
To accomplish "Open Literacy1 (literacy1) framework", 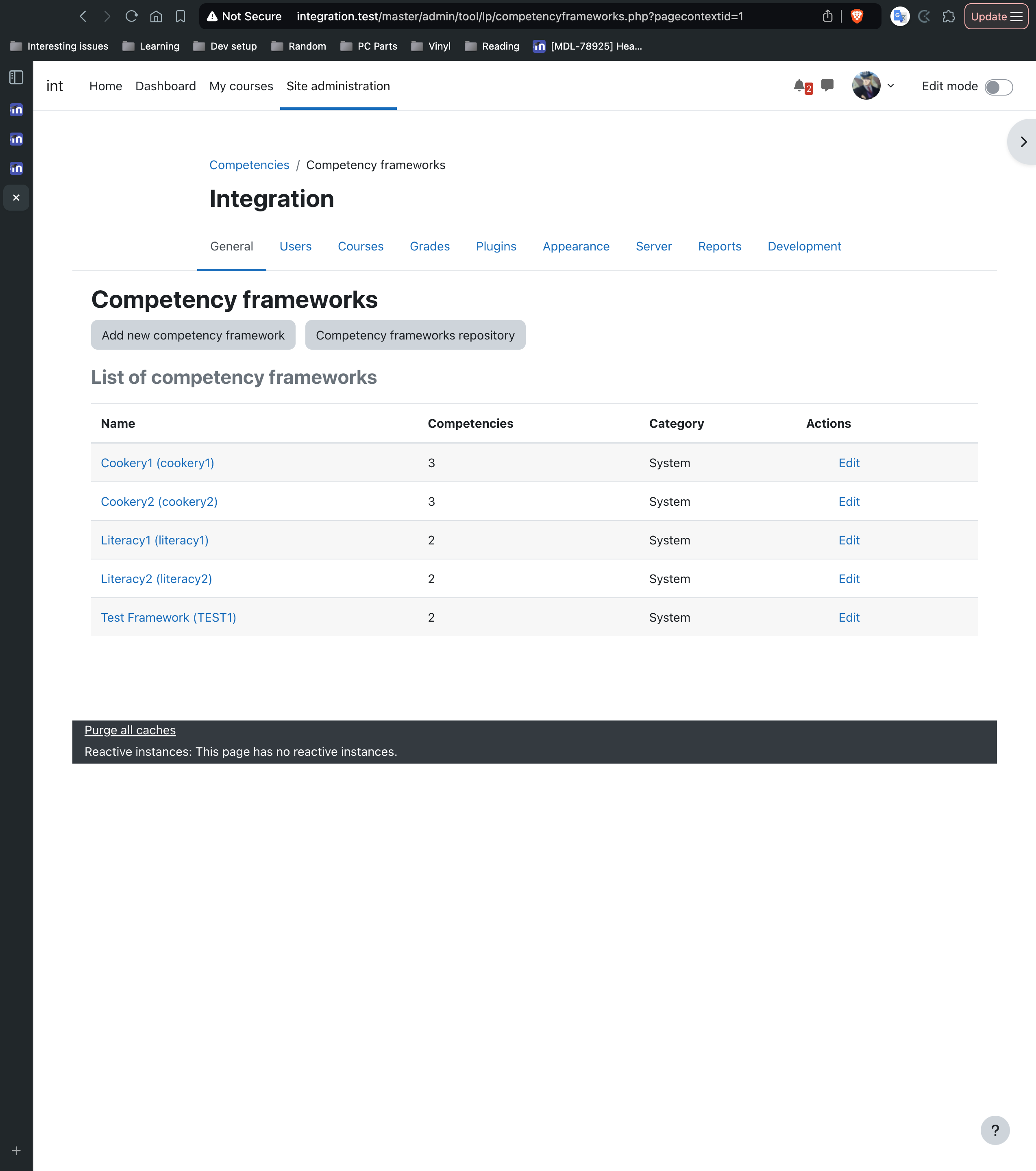I will [155, 540].
